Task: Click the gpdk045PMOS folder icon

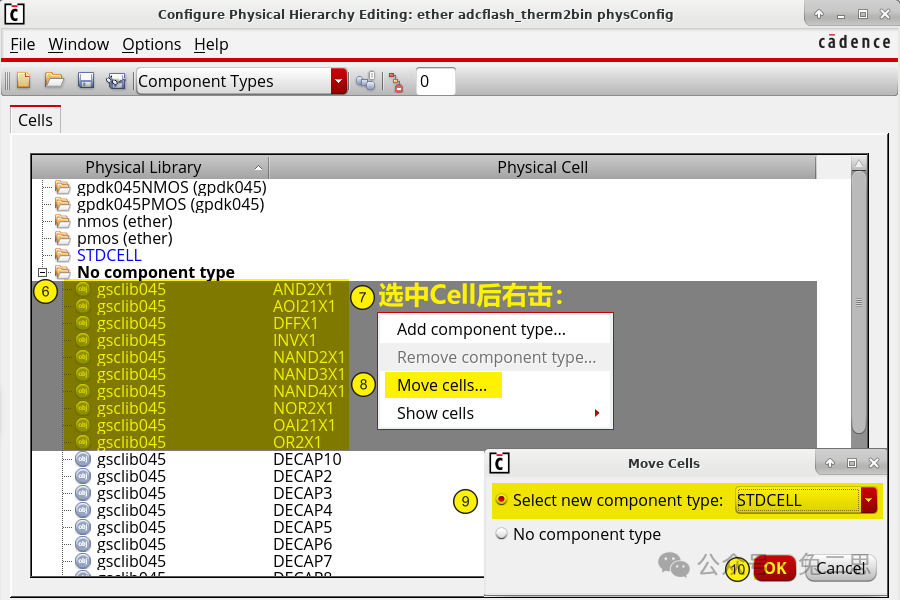Action: point(63,204)
